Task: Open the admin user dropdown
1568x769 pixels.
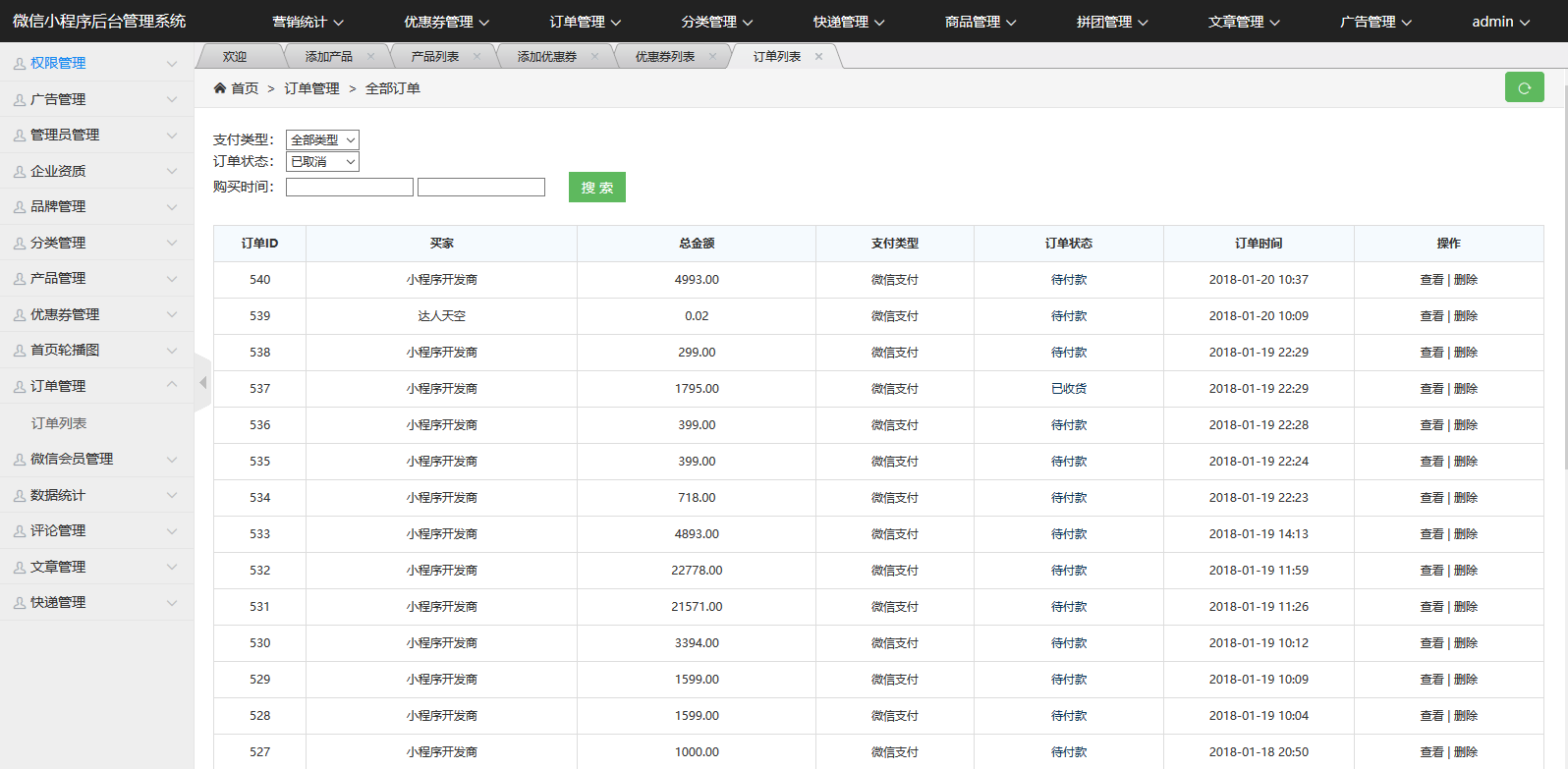Action: tap(1500, 22)
